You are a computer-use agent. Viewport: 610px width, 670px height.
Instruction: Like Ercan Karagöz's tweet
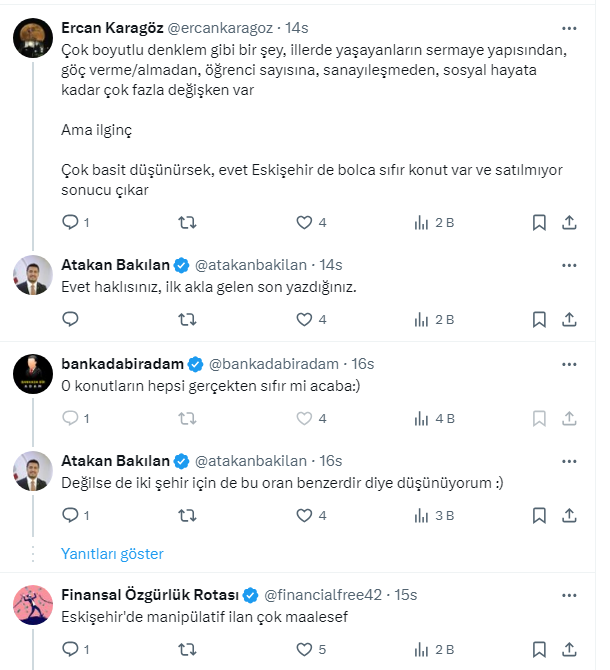(304, 222)
